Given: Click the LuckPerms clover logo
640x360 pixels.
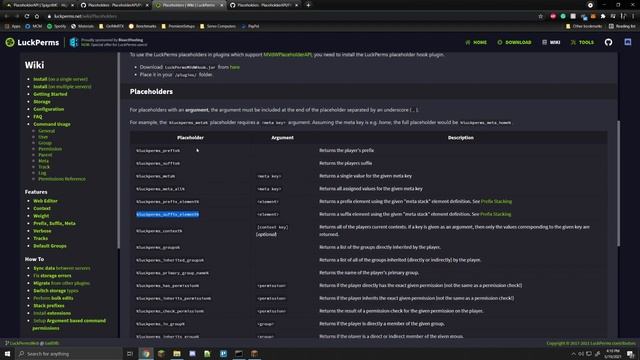Looking at the screenshot, I should tap(10, 42).
